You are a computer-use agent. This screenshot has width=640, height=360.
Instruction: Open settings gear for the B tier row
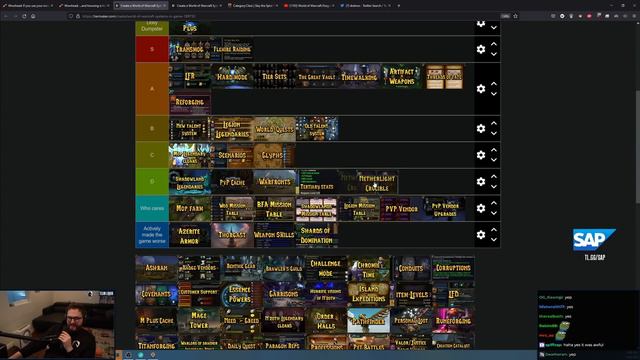tap(481, 128)
